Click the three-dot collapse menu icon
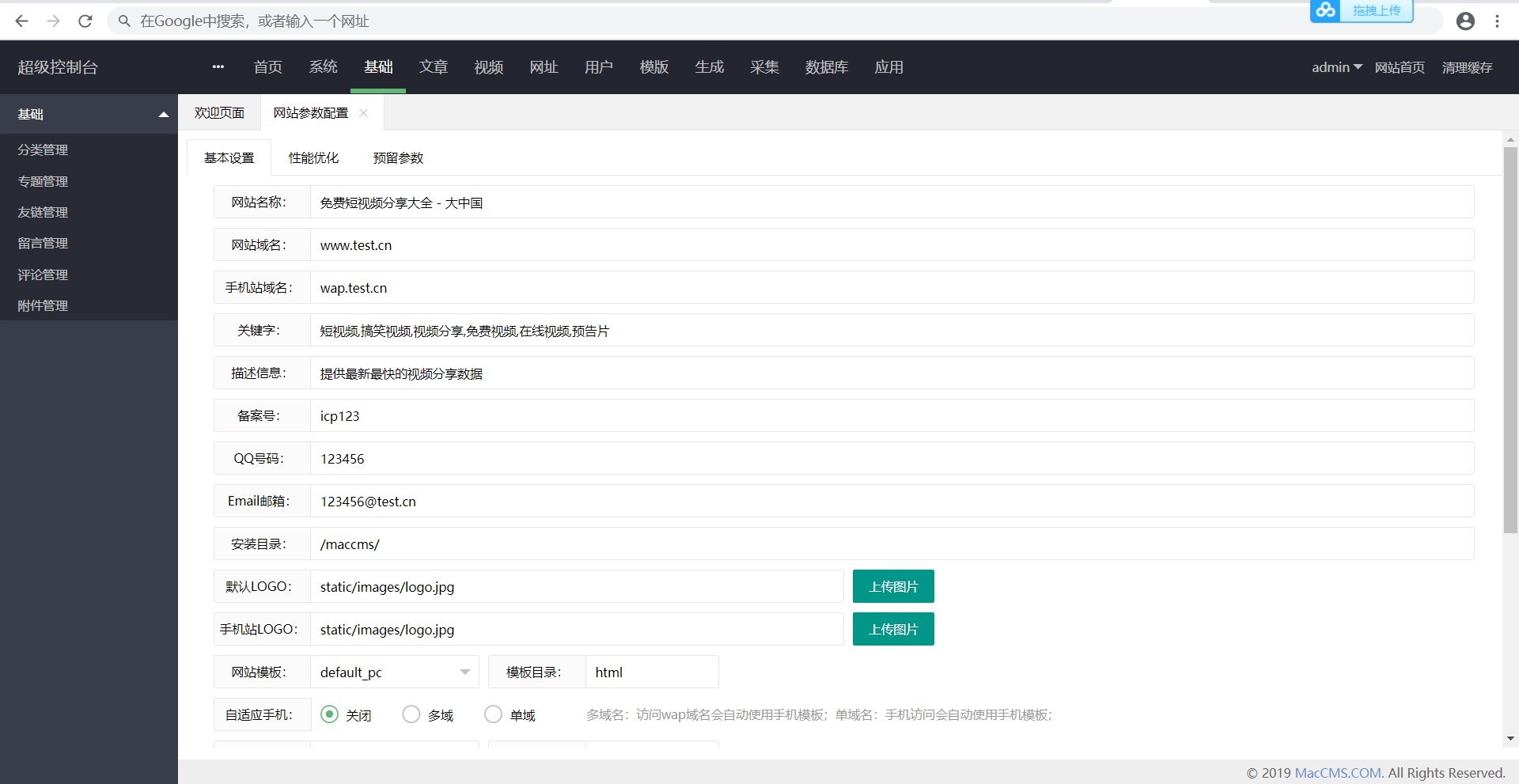The image size is (1519, 784). (x=218, y=67)
